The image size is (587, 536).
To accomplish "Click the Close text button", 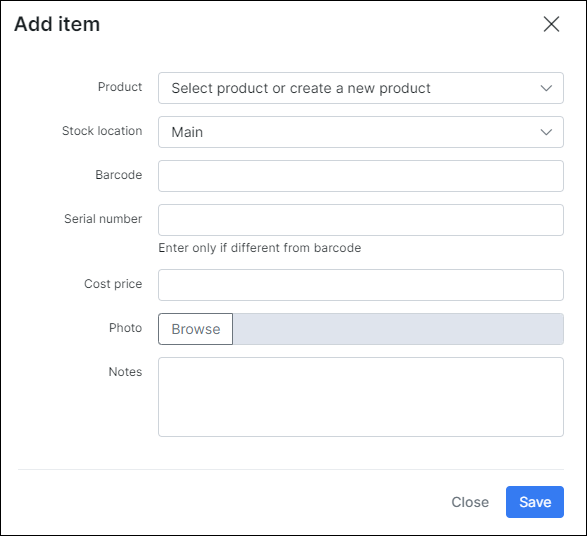I will (x=470, y=502).
